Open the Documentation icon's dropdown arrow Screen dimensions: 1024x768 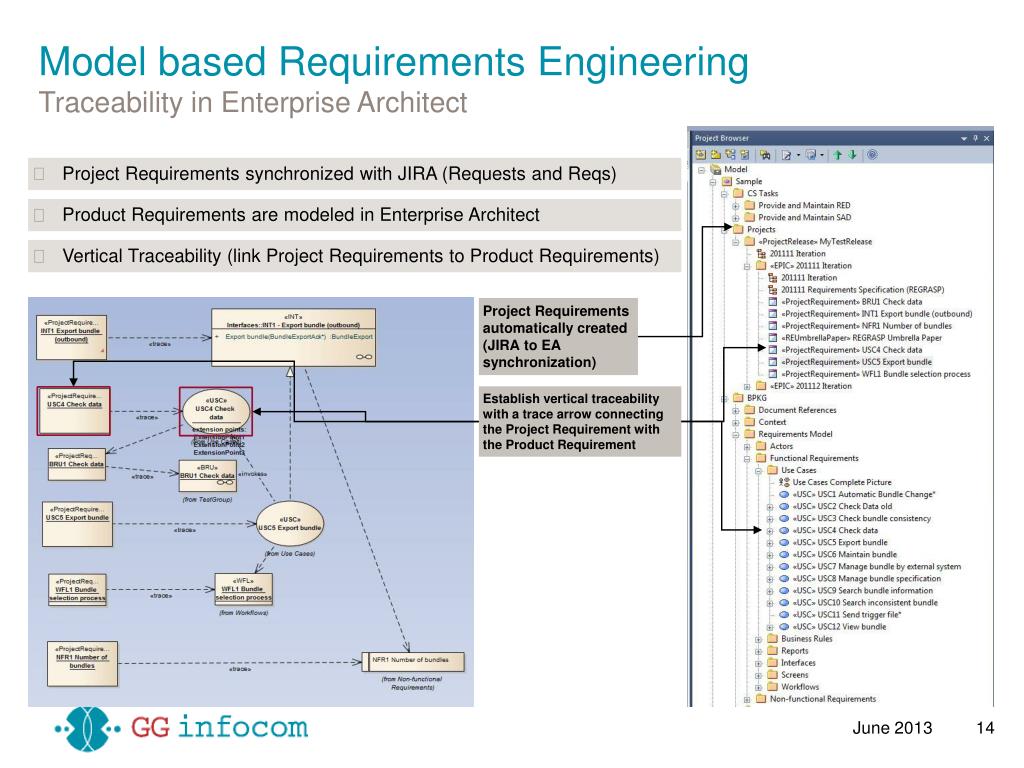tap(798, 155)
